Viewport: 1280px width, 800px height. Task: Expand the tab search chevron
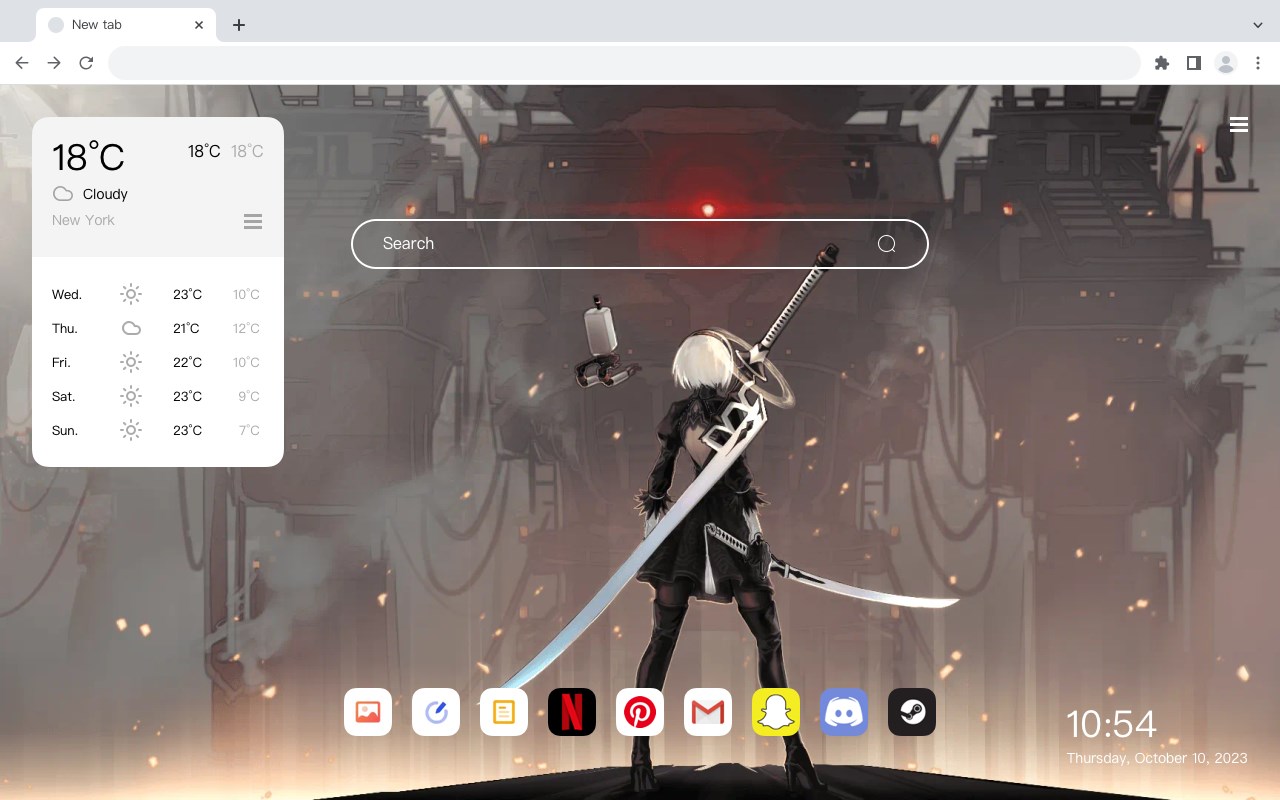(x=1258, y=24)
